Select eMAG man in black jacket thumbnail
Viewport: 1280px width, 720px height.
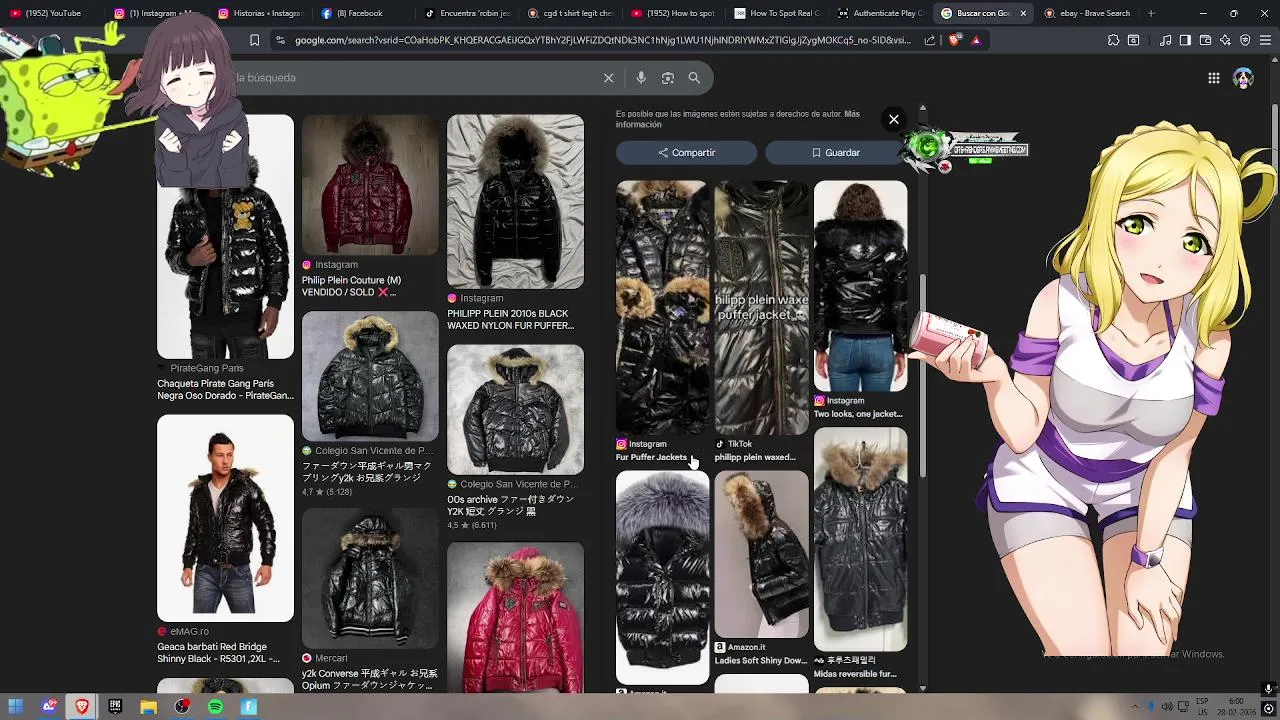[225, 518]
